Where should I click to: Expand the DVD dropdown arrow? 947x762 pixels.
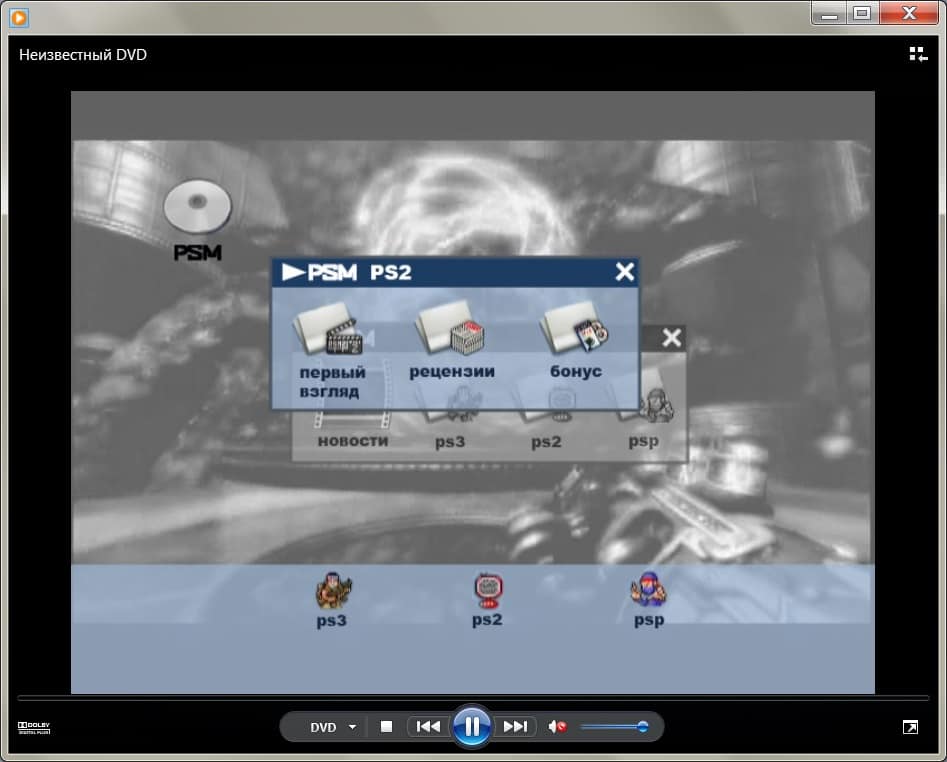(353, 727)
